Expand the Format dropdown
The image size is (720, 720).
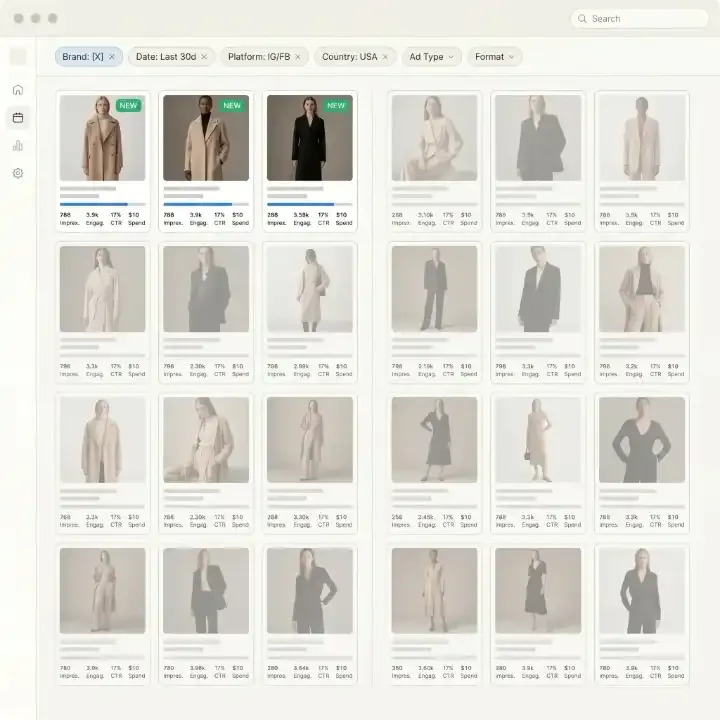[x=495, y=57]
